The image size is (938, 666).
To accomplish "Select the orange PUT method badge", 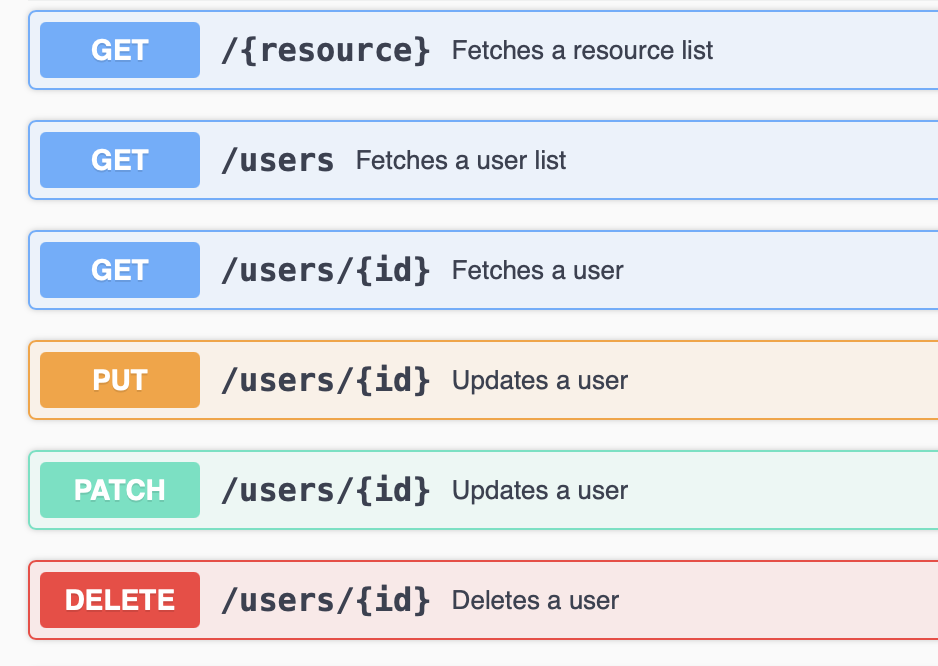I will click(x=119, y=380).
